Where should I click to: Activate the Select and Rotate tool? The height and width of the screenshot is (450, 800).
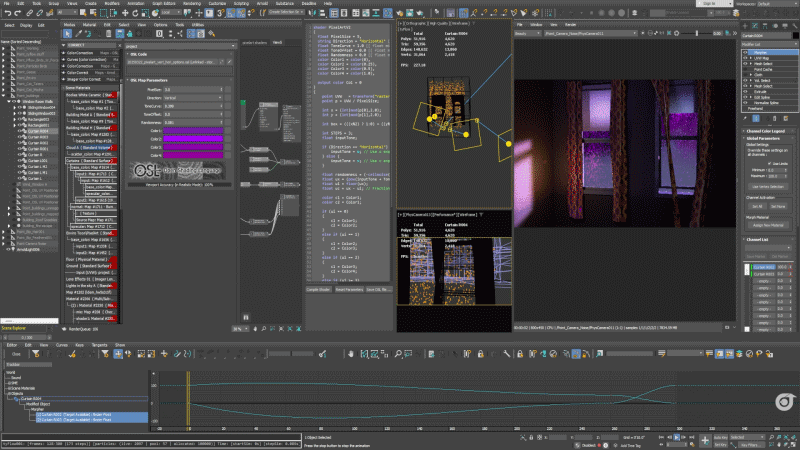135,13
